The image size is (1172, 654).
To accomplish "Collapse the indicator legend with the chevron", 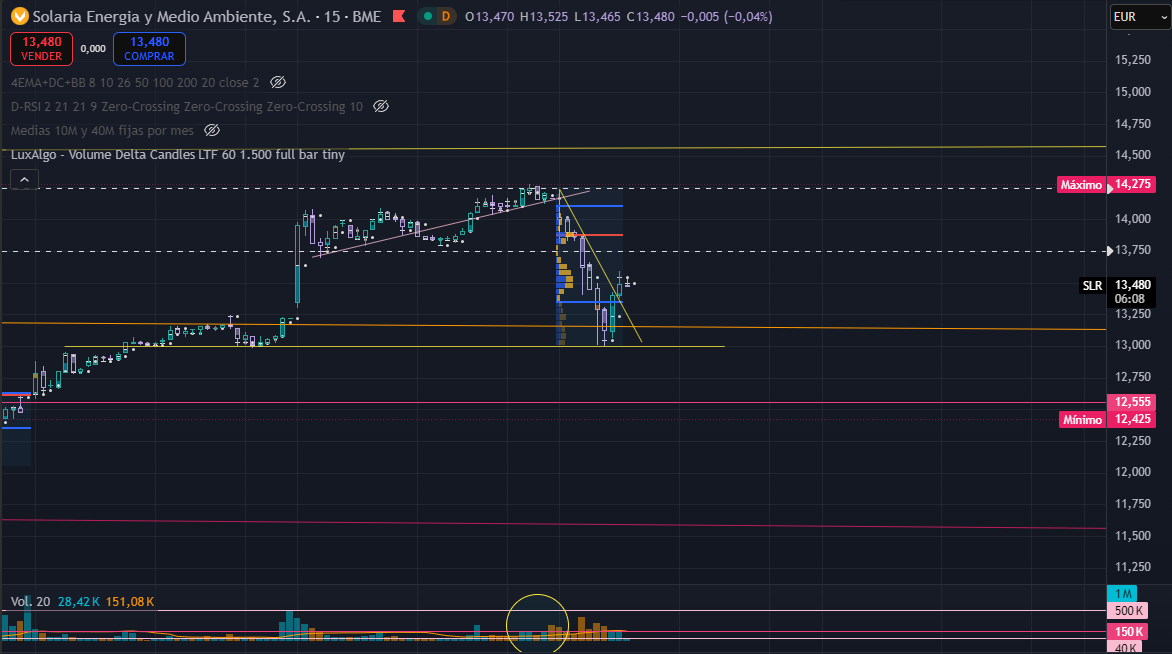I will [24, 179].
